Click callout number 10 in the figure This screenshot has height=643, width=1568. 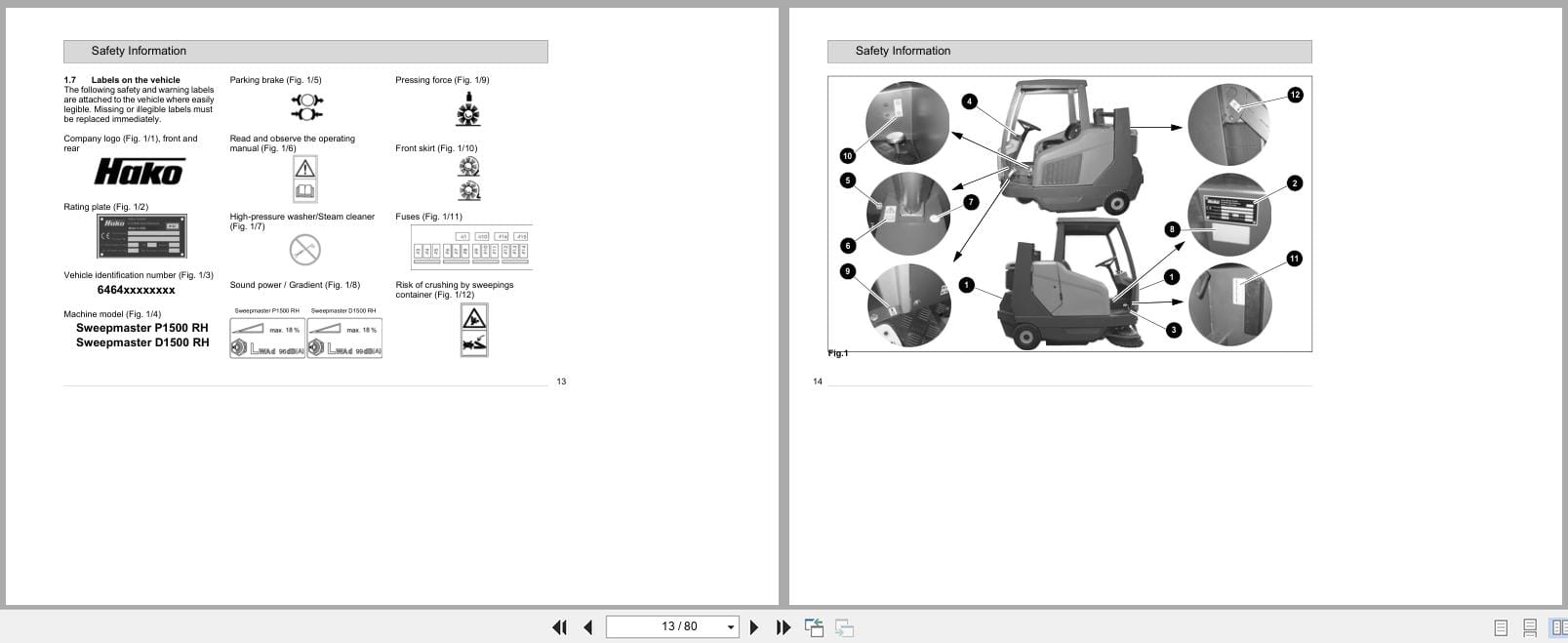pos(847,155)
